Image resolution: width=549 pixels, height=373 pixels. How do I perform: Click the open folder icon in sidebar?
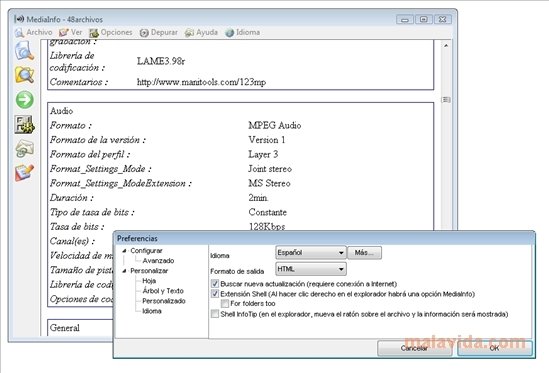coord(24,75)
